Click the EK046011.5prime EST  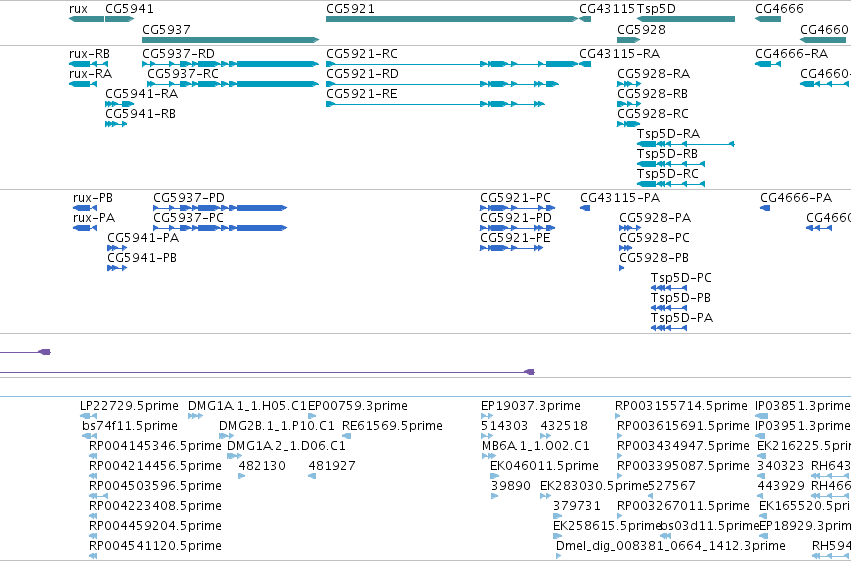(494, 476)
